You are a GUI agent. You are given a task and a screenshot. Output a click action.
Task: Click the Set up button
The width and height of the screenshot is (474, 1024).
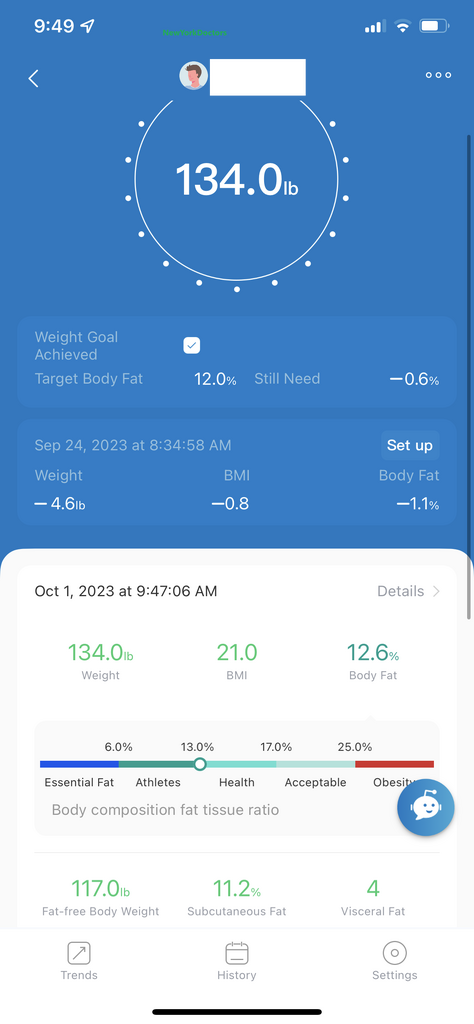click(x=409, y=445)
